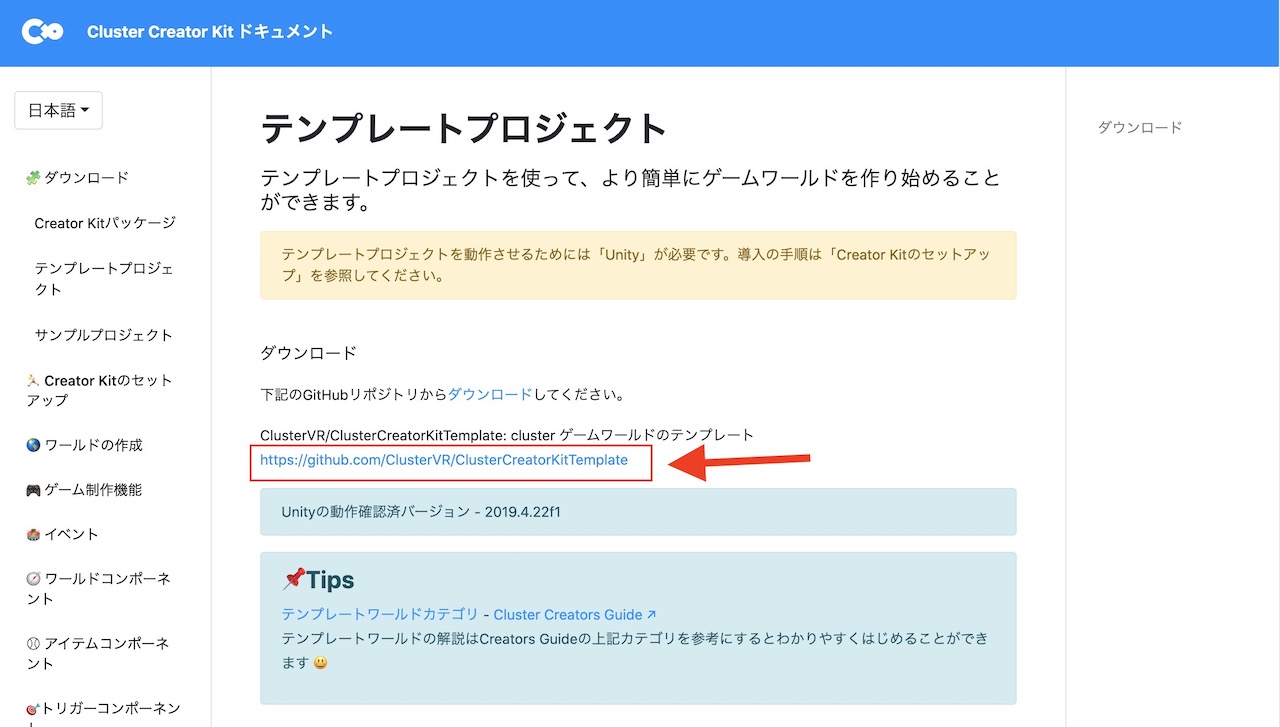Image resolution: width=1280 pixels, height=727 pixels.
Task: Navigate to サンプルプロジェクト in the sidebar
Action: 102,335
